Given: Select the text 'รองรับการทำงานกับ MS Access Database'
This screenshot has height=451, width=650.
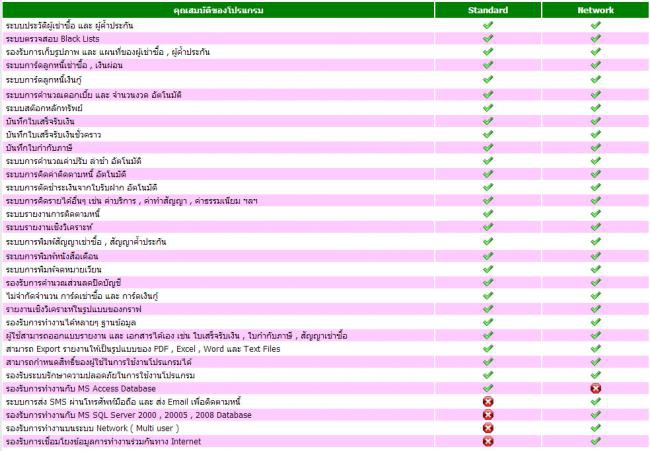Looking at the screenshot, I should [81, 388].
